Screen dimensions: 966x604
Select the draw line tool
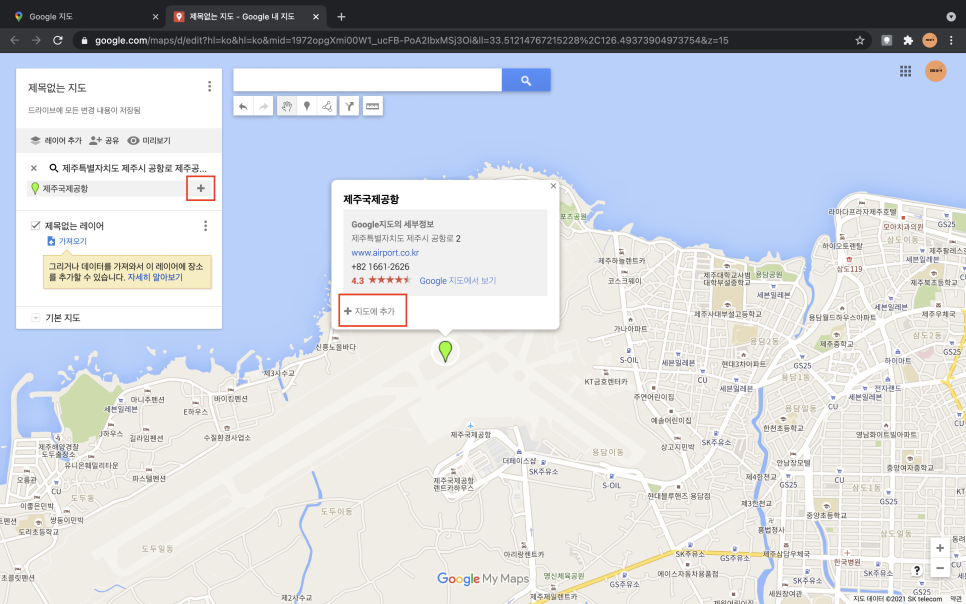point(327,106)
